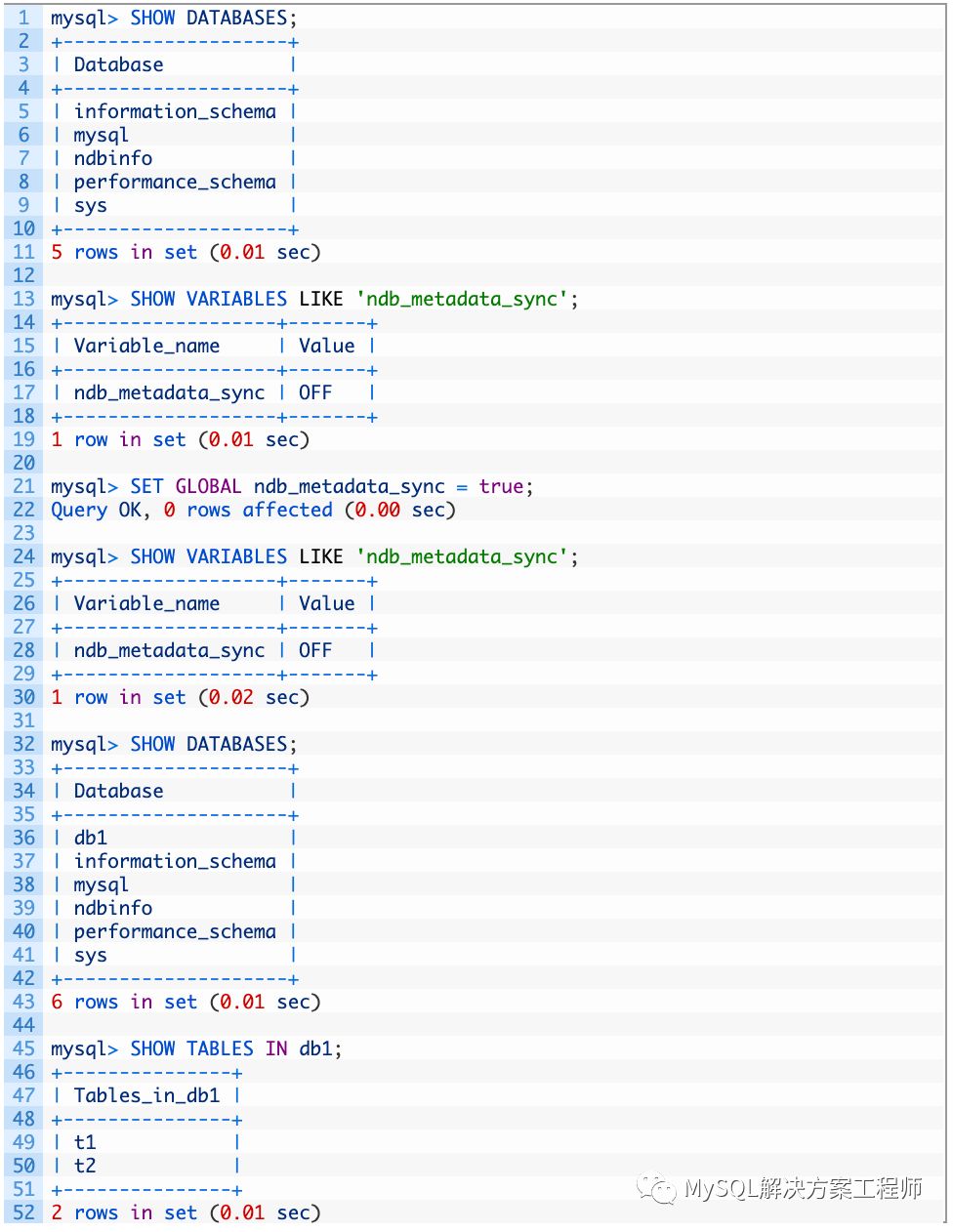Click table t2 in the results

[85, 1166]
